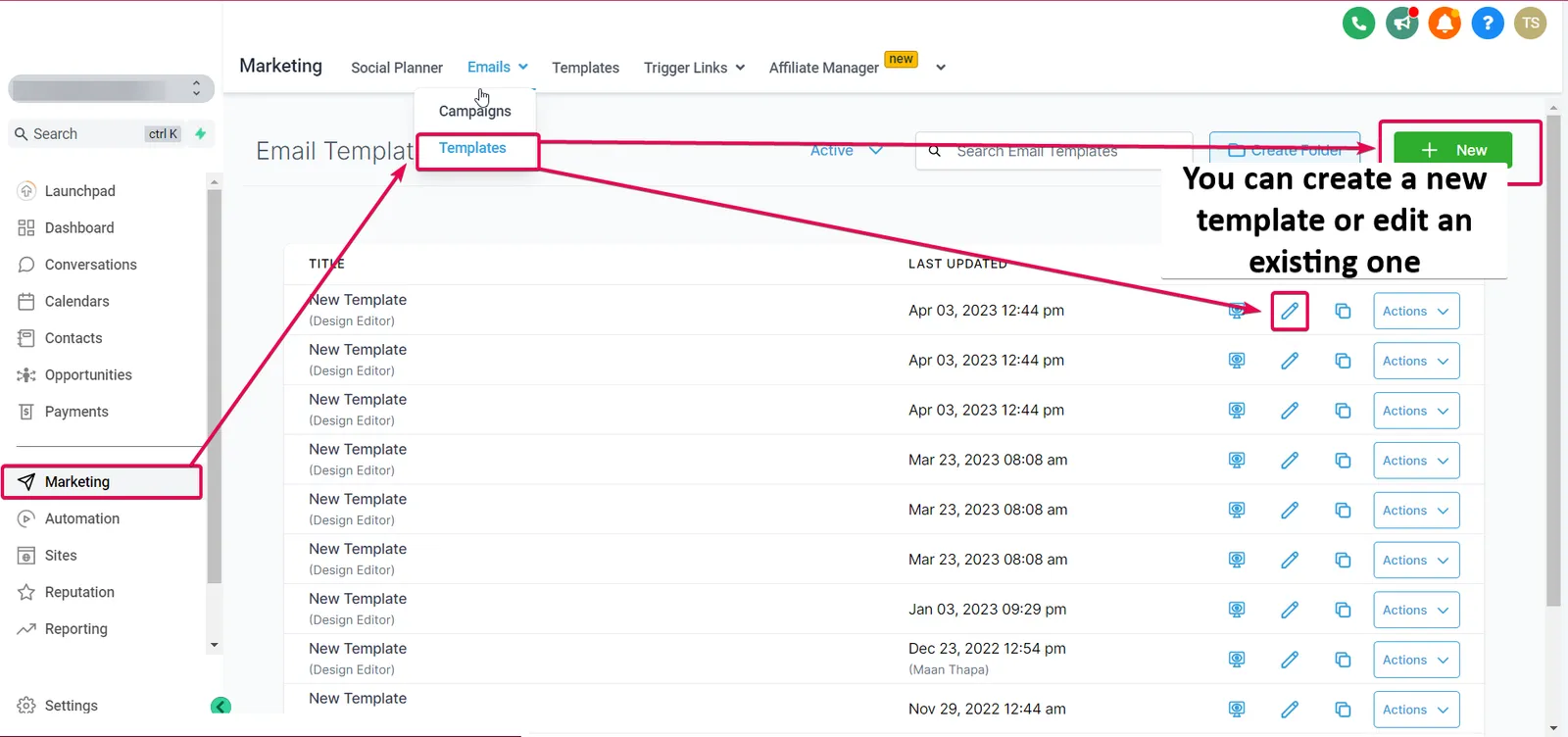Viewport: 1568px width, 737px height.
Task: Click the blue help question mark icon
Action: tap(1488, 23)
